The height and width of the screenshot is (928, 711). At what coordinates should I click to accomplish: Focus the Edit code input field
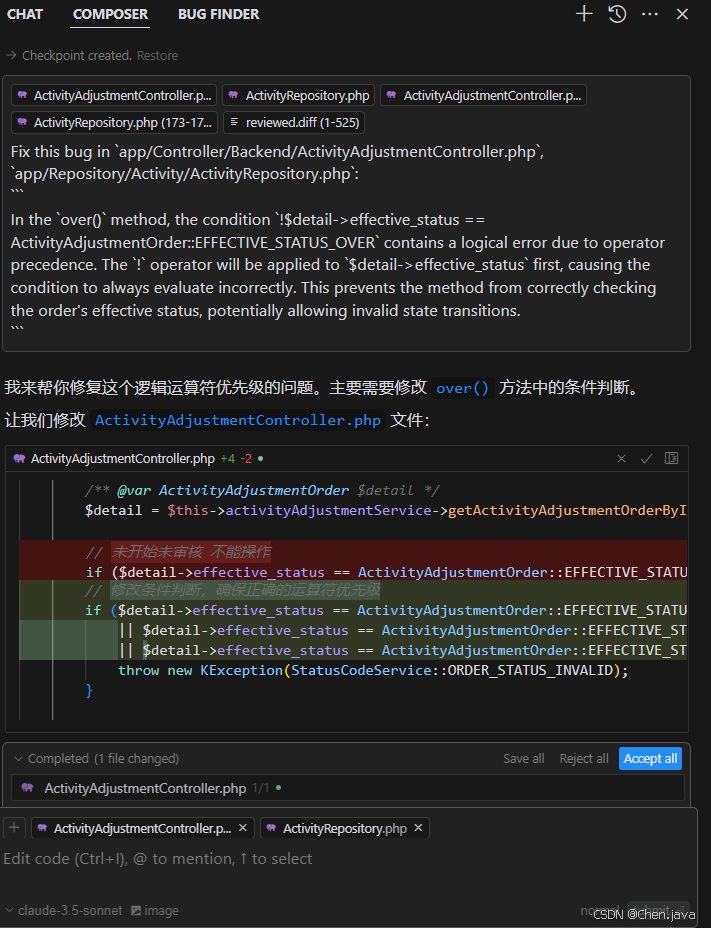[x=349, y=859]
